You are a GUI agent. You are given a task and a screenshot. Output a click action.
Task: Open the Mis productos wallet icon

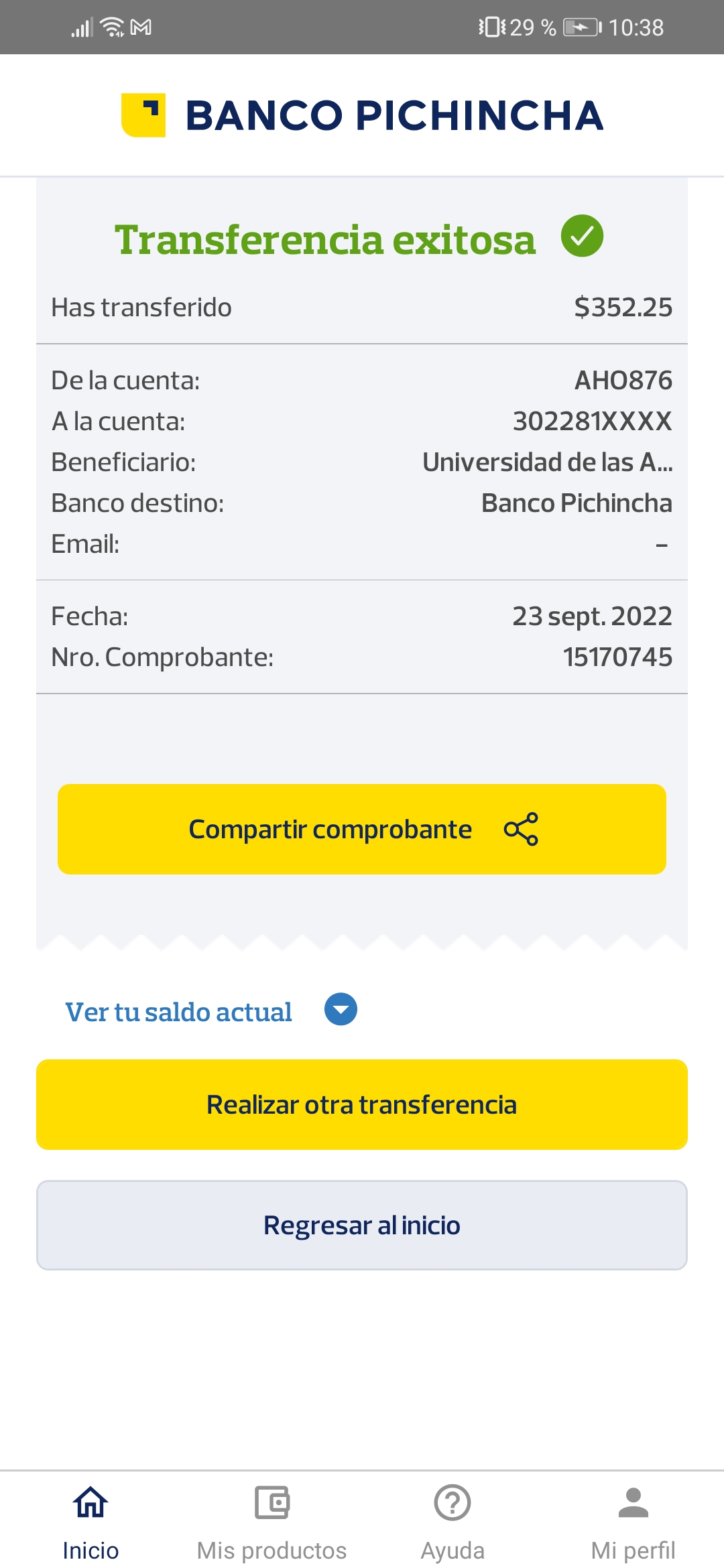[x=271, y=1502]
